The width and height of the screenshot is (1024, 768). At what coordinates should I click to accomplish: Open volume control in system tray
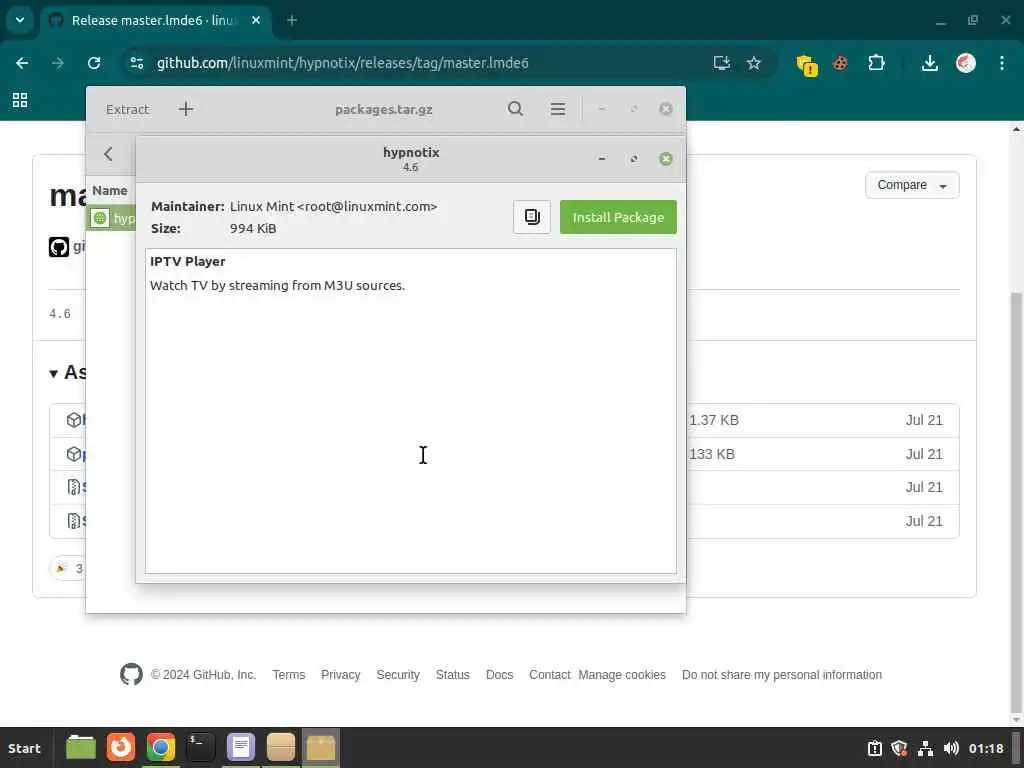[952, 748]
